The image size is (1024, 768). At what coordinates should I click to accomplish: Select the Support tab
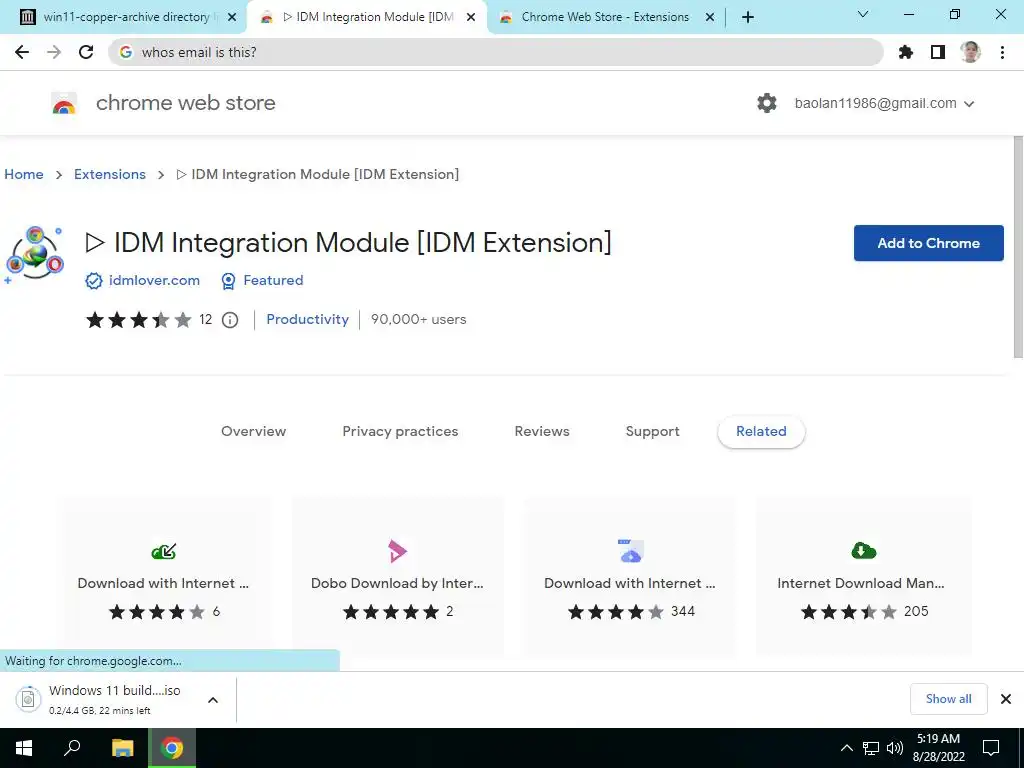point(652,432)
